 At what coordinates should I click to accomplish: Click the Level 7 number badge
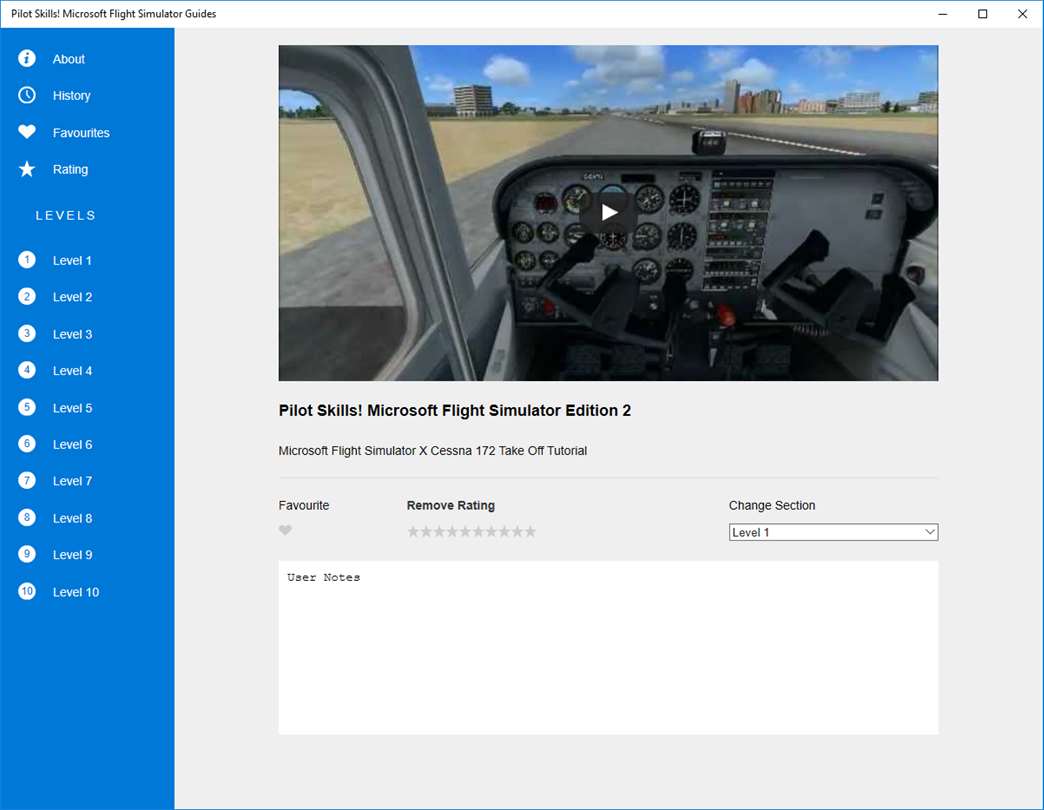point(27,481)
